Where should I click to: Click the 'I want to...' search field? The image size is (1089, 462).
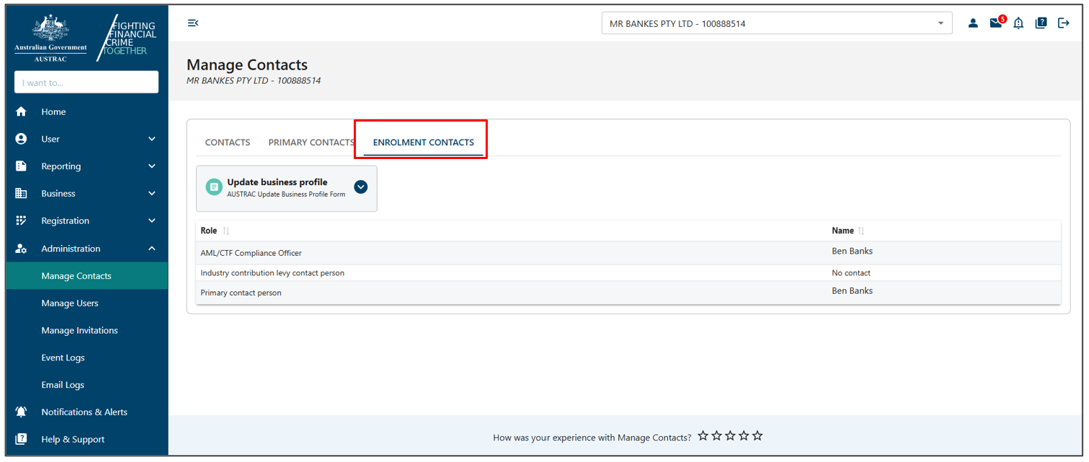pyautogui.click(x=86, y=82)
